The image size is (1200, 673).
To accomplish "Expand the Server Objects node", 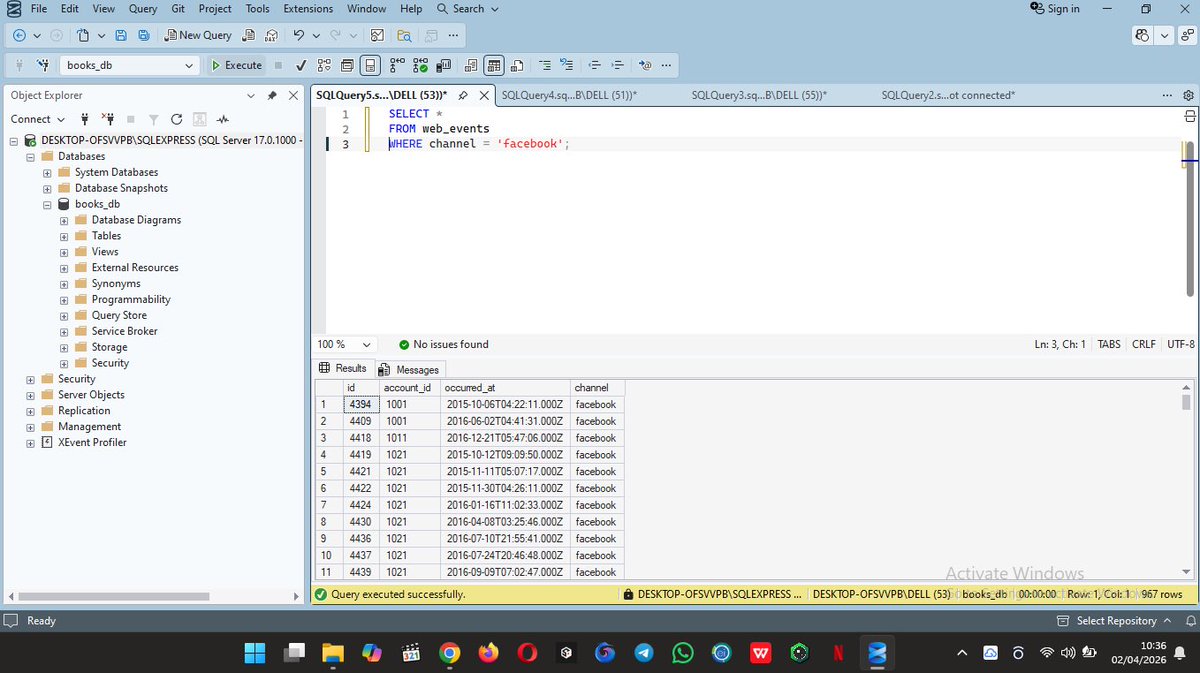I will tap(30, 395).
